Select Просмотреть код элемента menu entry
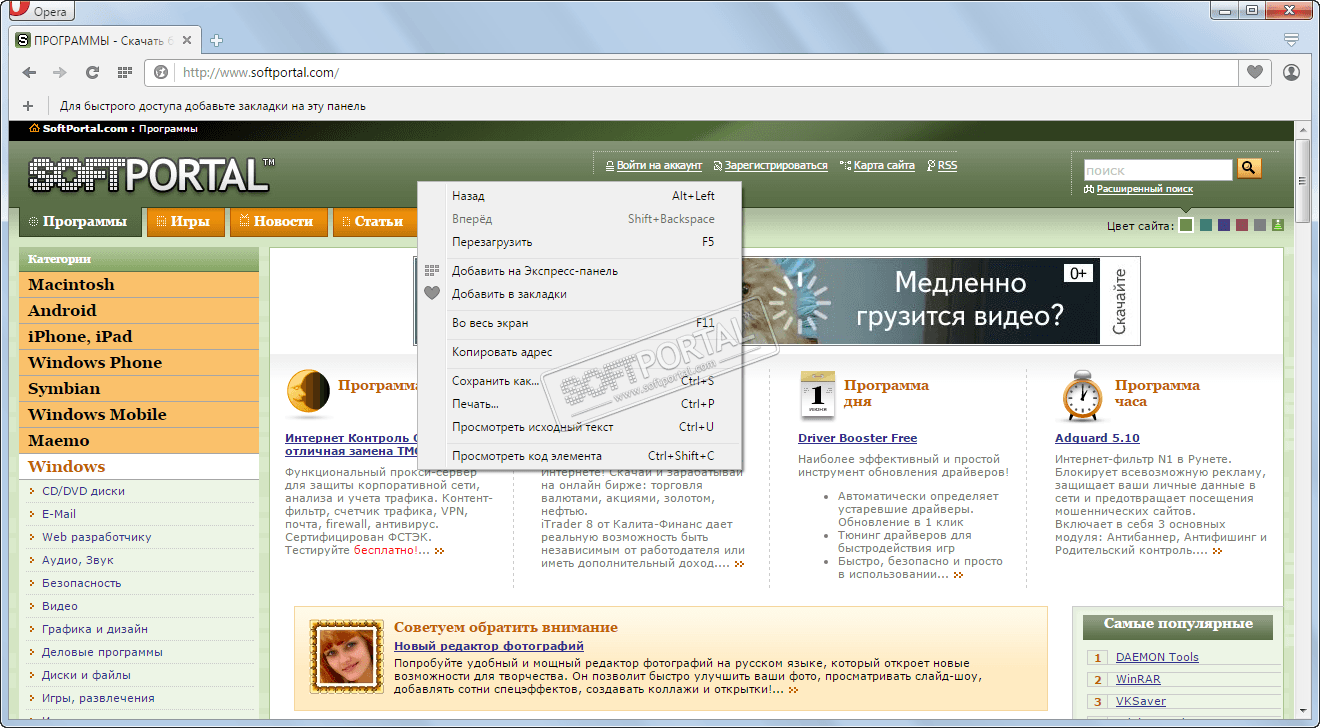1320x728 pixels. [x=579, y=456]
